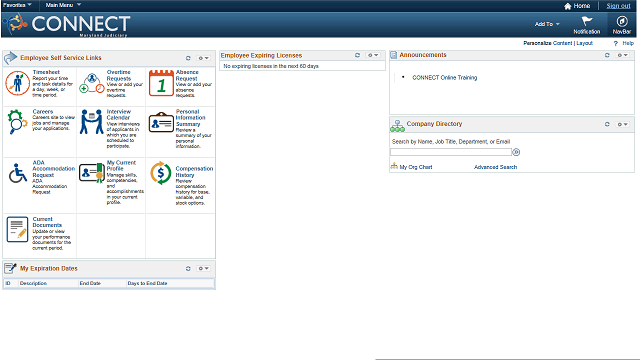
Task: Click the Careers gear-and-magnifier icon
Action: tap(17, 122)
